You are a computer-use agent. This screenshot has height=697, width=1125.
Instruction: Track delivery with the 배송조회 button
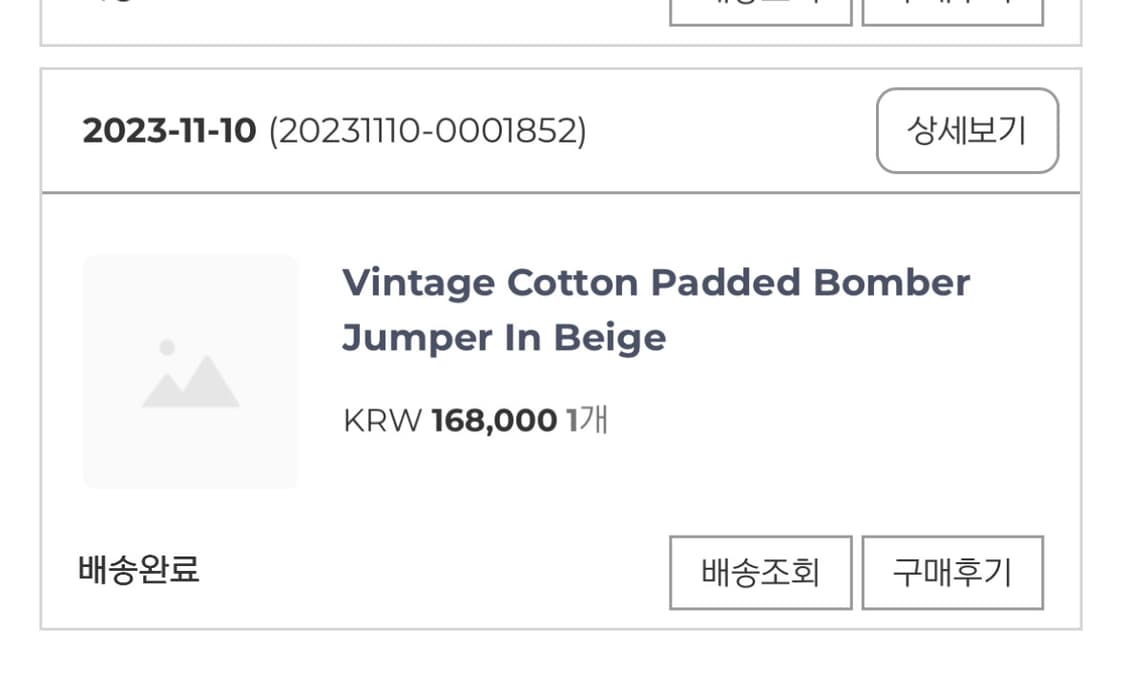(x=760, y=573)
